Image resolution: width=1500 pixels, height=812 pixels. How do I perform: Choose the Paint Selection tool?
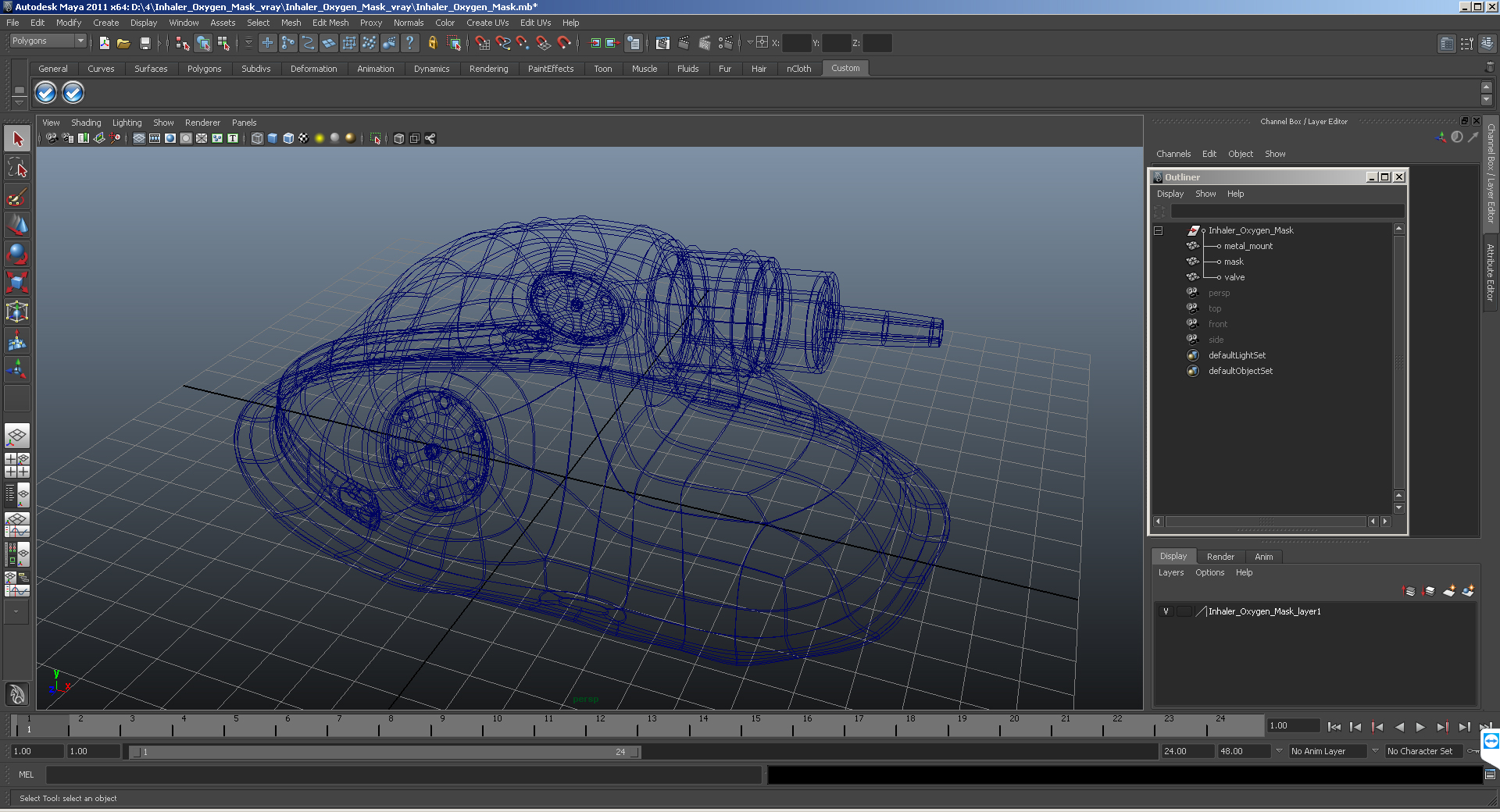17,196
